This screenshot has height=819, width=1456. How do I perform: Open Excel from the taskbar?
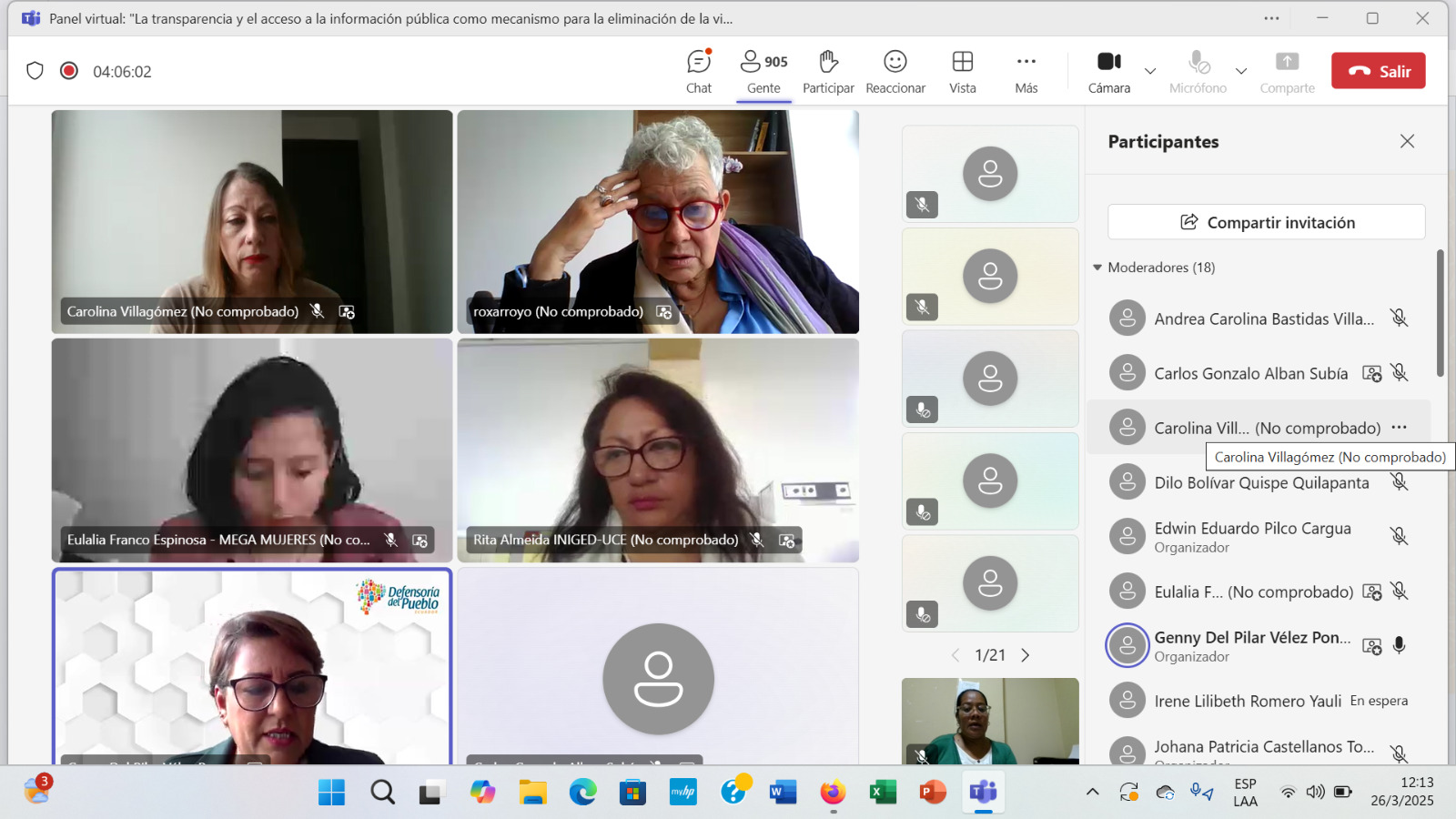pyautogui.click(x=882, y=793)
